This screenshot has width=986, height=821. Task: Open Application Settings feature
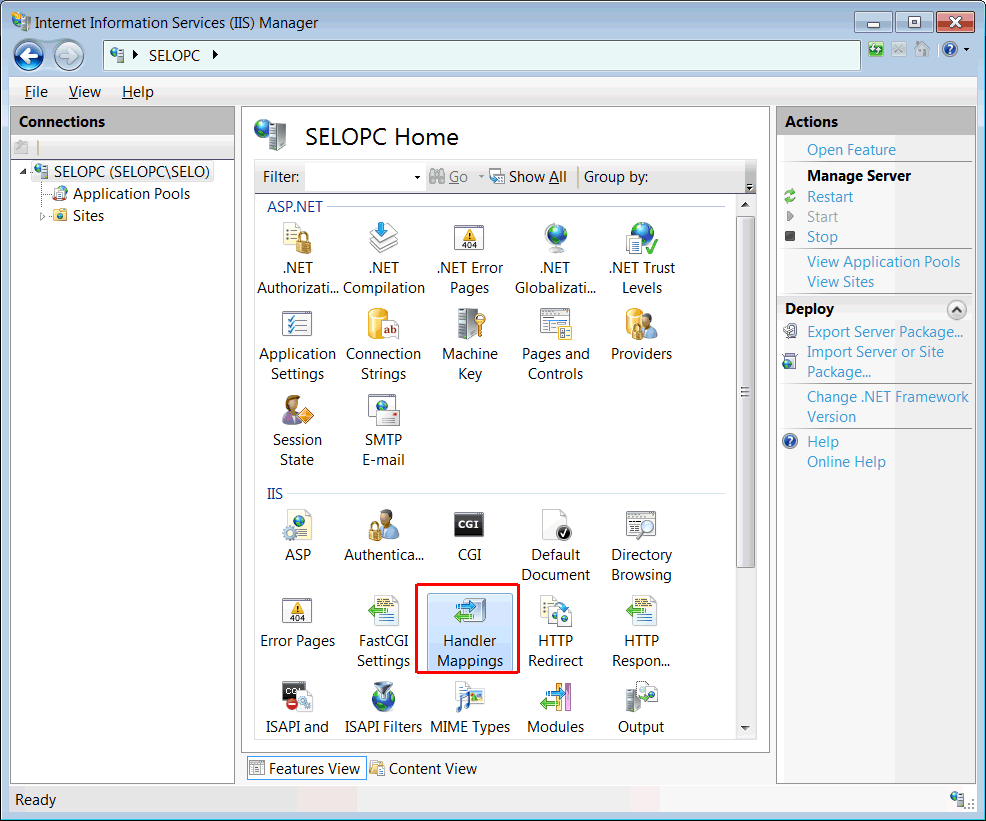pos(297,344)
